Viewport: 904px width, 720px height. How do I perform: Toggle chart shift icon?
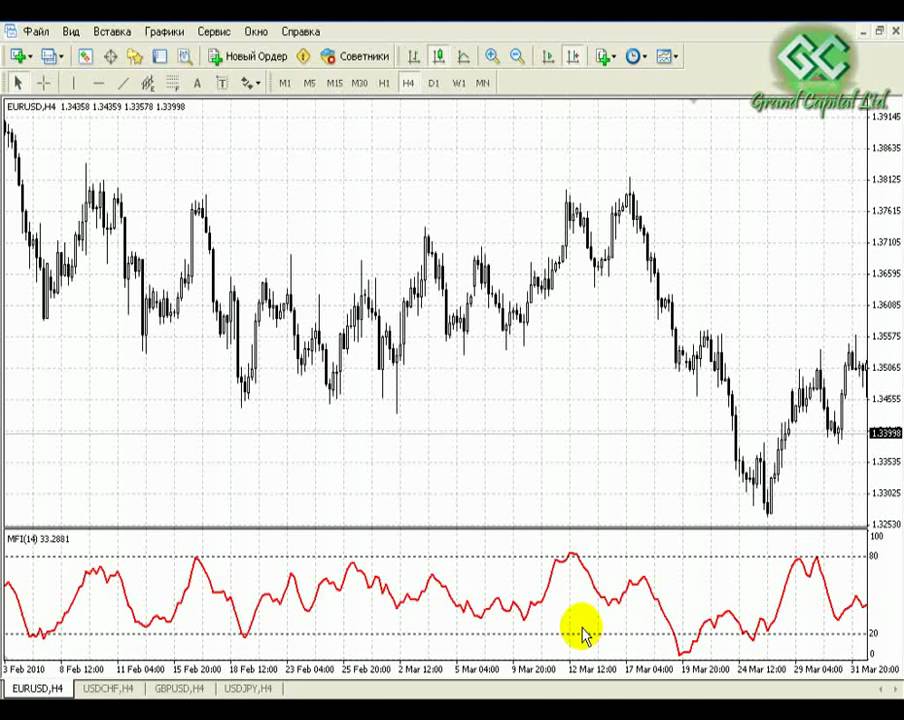click(x=573, y=56)
